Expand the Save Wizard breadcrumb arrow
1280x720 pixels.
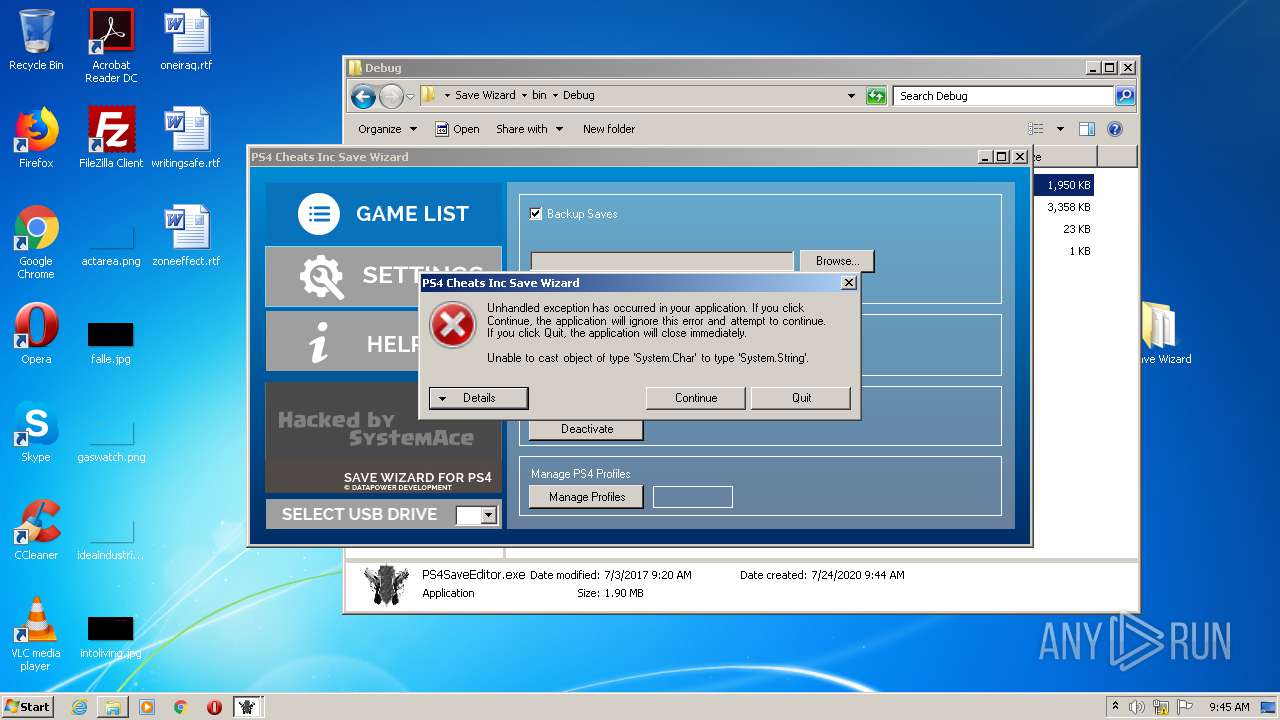(x=524, y=96)
